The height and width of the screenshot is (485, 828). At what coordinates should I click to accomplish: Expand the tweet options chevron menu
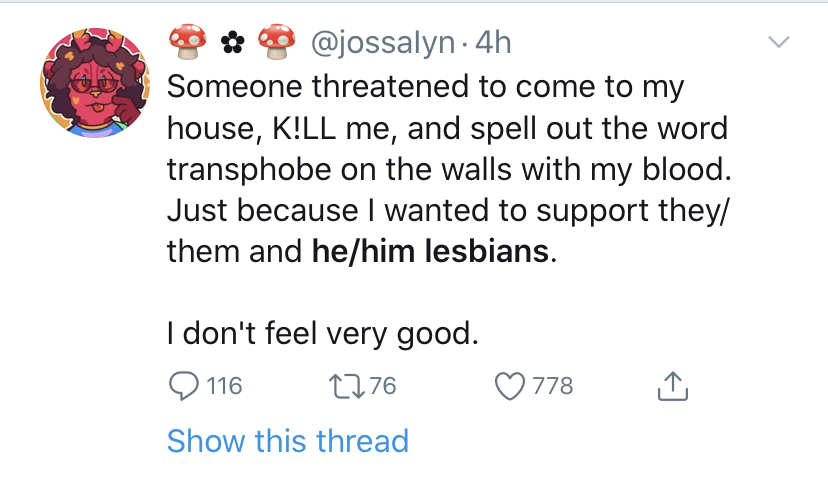click(x=779, y=42)
